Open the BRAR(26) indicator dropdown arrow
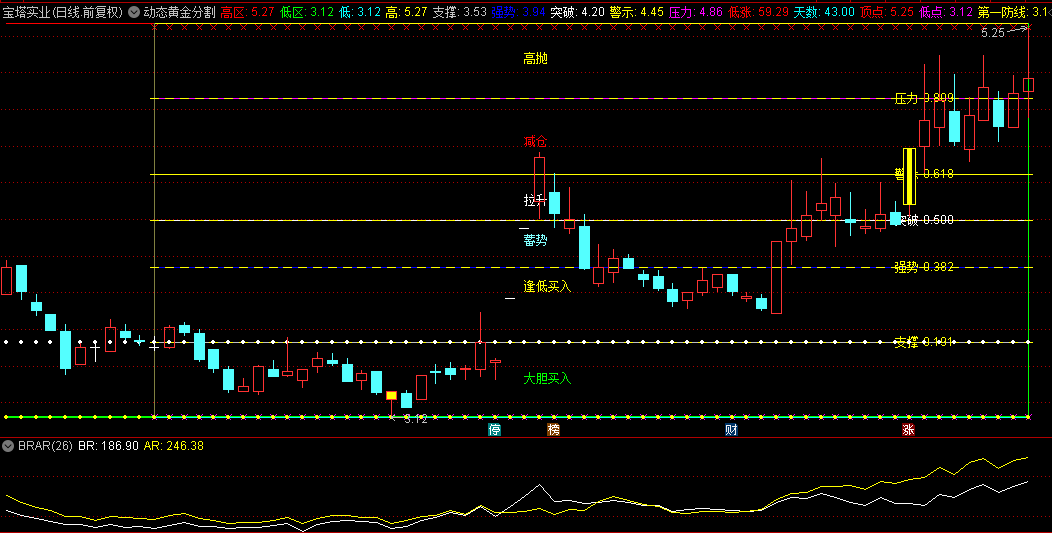 coord(8,446)
